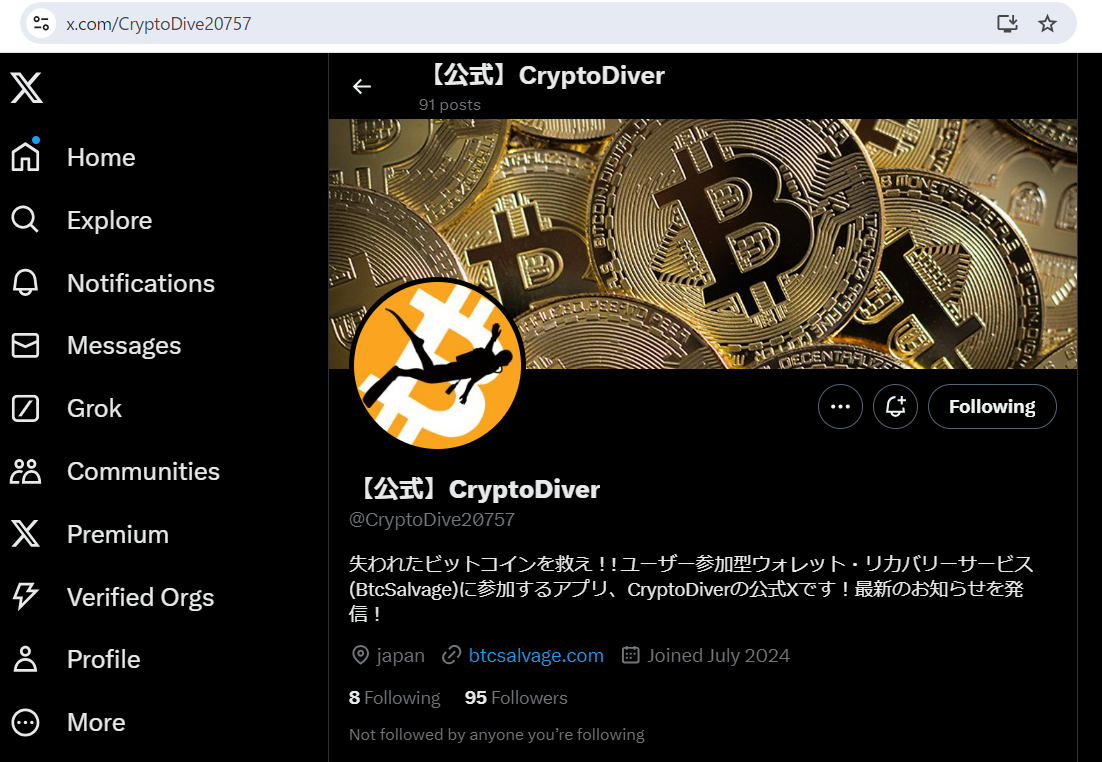Bookmark page with star icon
The width and height of the screenshot is (1102, 762).
(1047, 24)
